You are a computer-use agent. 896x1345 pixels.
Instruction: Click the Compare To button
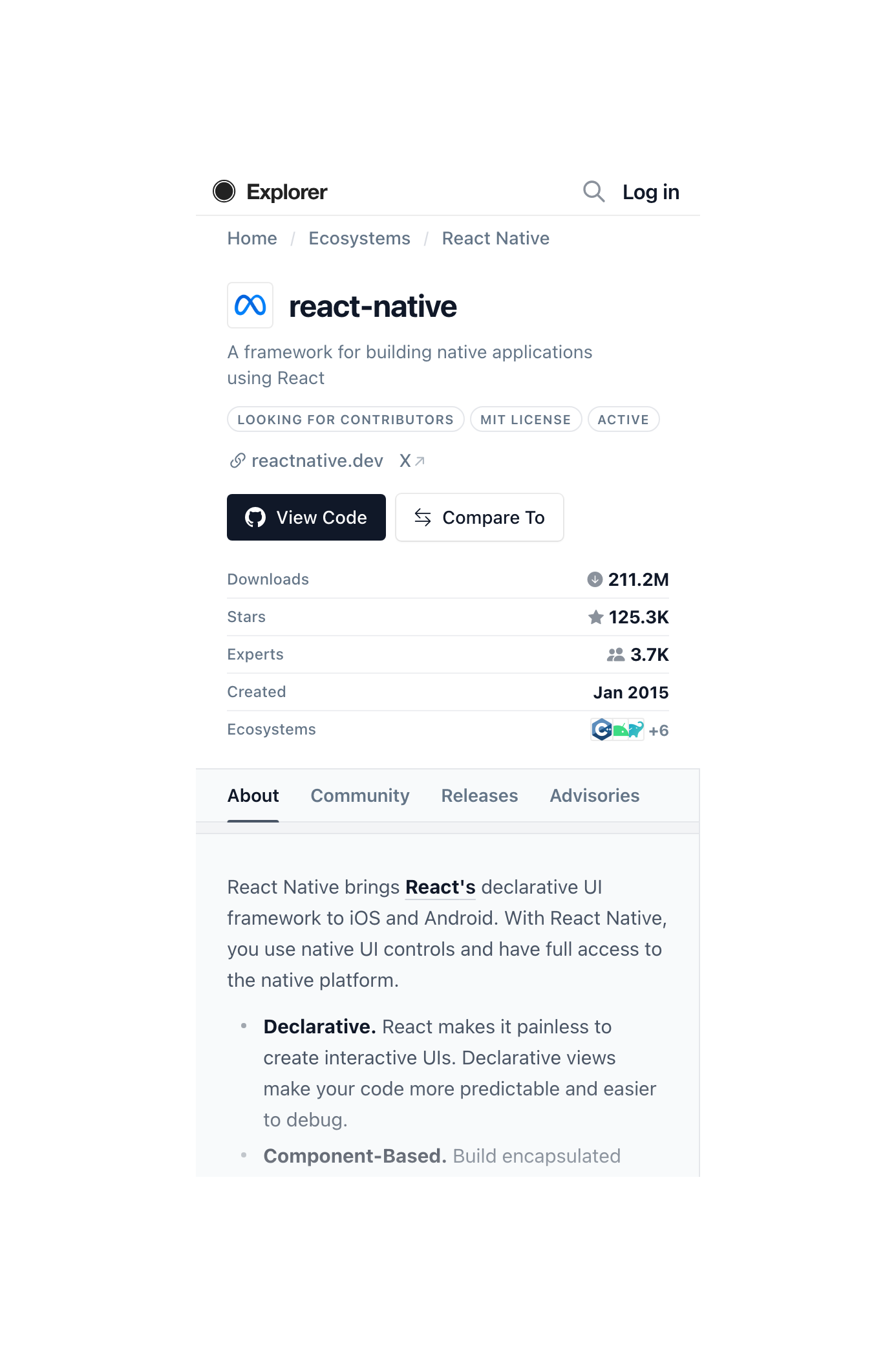480,517
